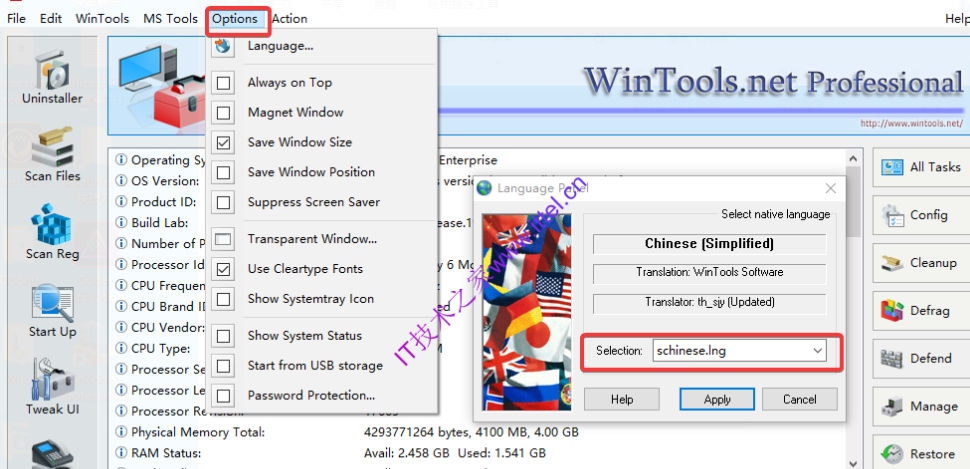Run the Defrag task button

[x=920, y=311]
